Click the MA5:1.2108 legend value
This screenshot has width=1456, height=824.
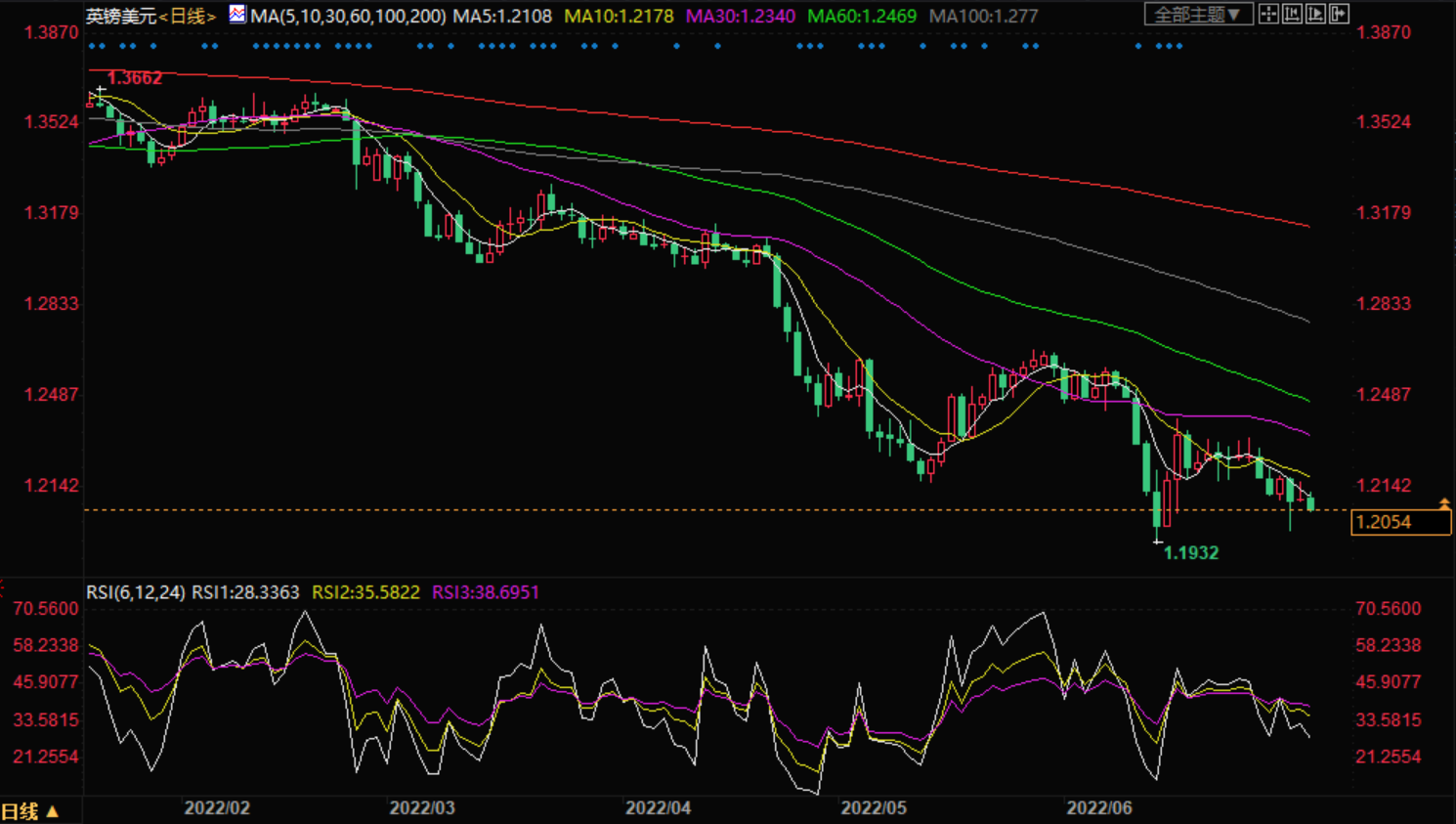click(x=502, y=16)
